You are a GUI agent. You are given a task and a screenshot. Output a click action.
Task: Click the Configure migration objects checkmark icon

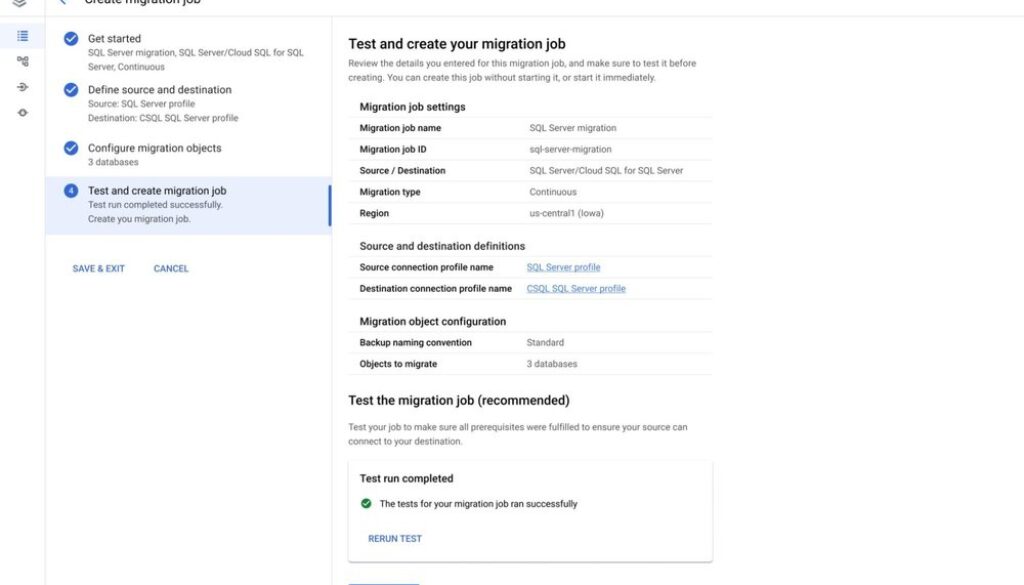tap(71, 148)
